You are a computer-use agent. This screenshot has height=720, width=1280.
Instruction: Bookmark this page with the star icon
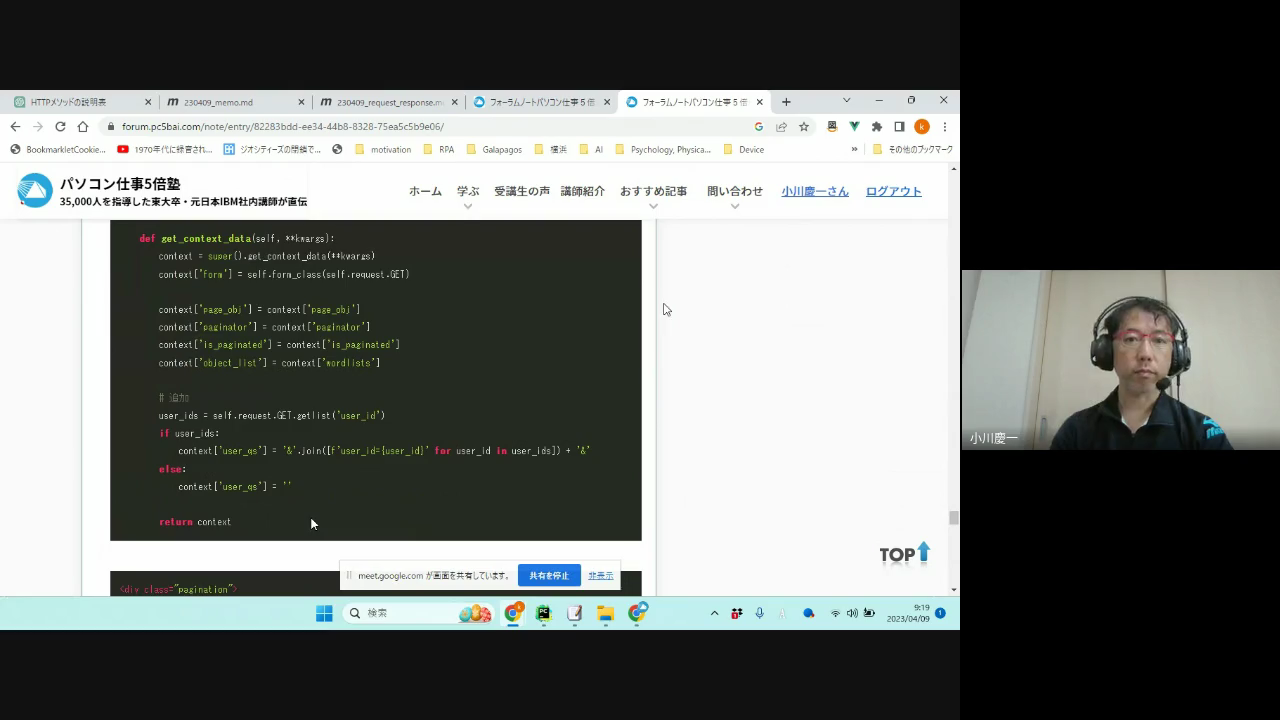point(804,127)
